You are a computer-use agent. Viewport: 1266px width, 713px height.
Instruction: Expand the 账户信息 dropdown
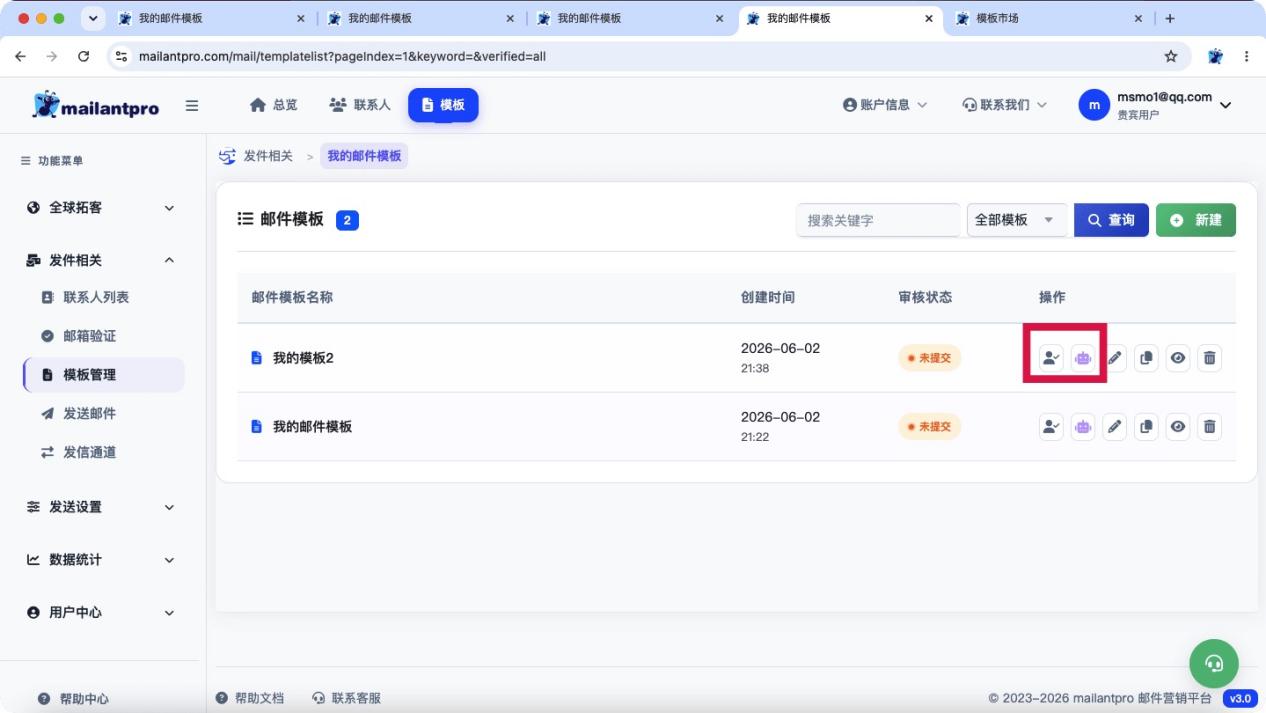click(x=885, y=105)
